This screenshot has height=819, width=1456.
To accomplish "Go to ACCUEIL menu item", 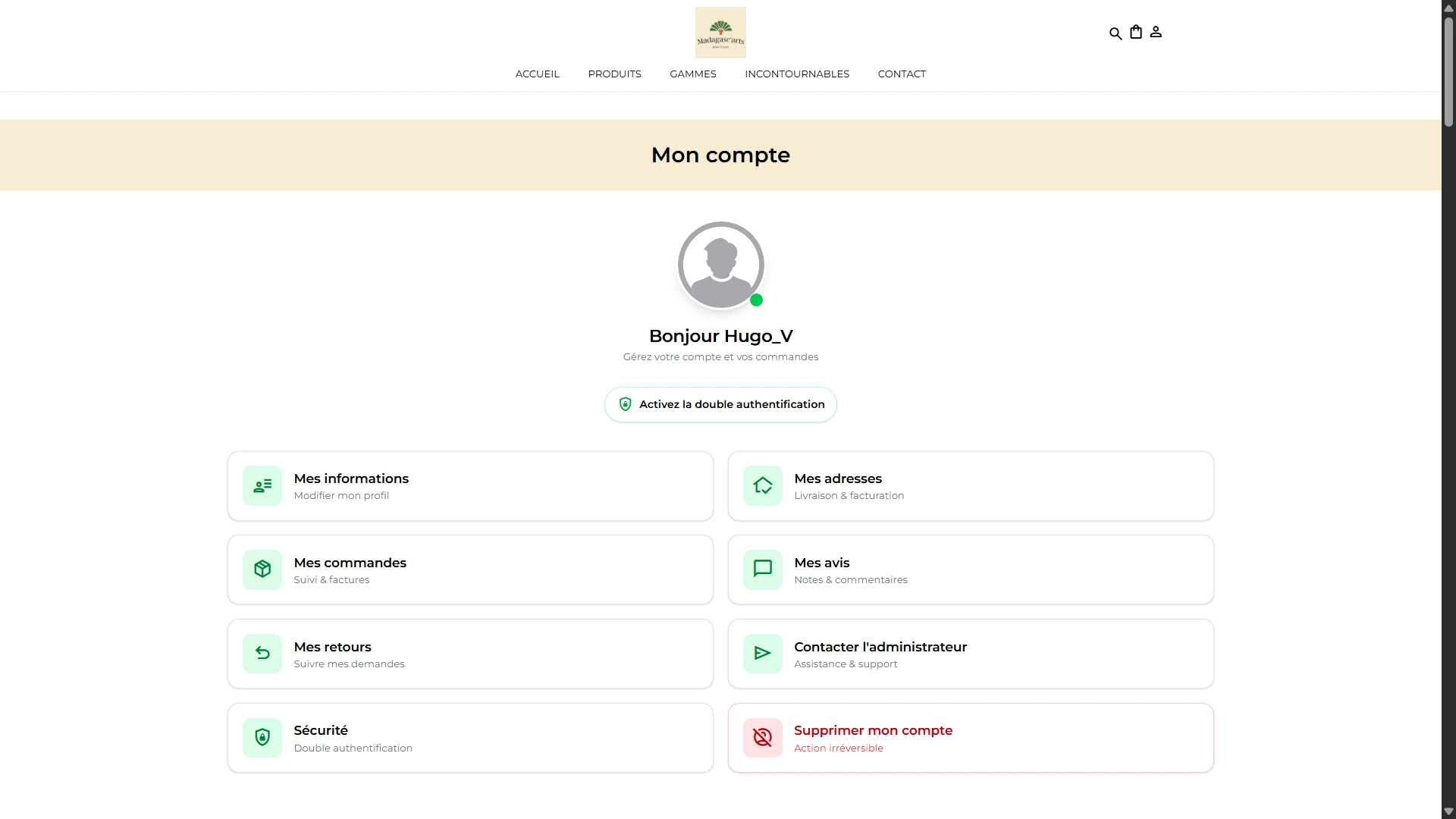I will [538, 74].
